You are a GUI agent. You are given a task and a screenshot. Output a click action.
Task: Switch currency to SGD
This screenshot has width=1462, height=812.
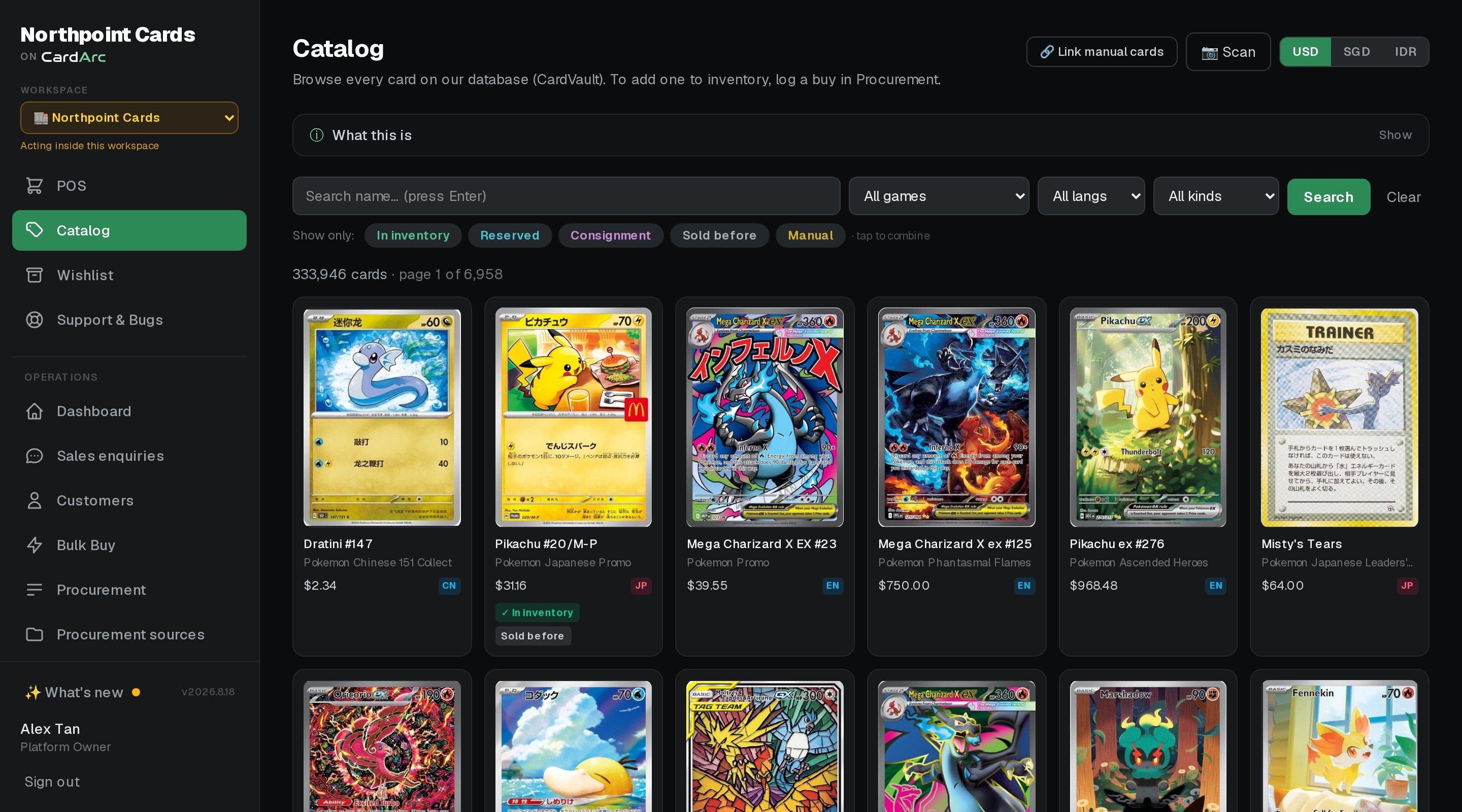coord(1356,52)
